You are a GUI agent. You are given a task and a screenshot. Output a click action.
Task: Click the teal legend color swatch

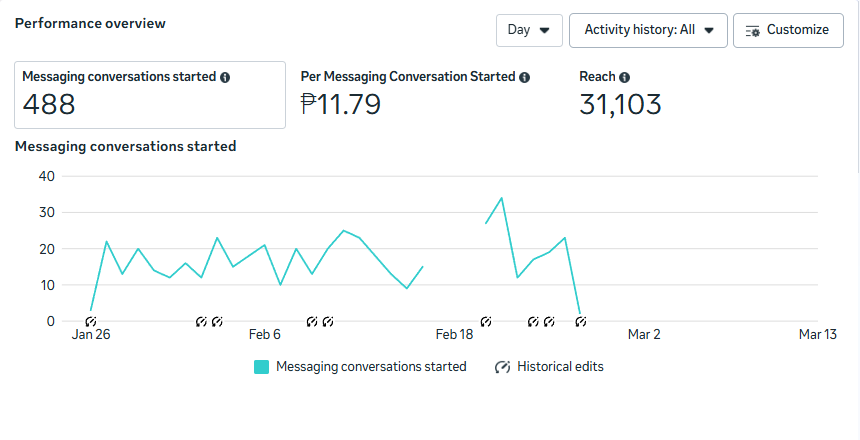point(262,367)
